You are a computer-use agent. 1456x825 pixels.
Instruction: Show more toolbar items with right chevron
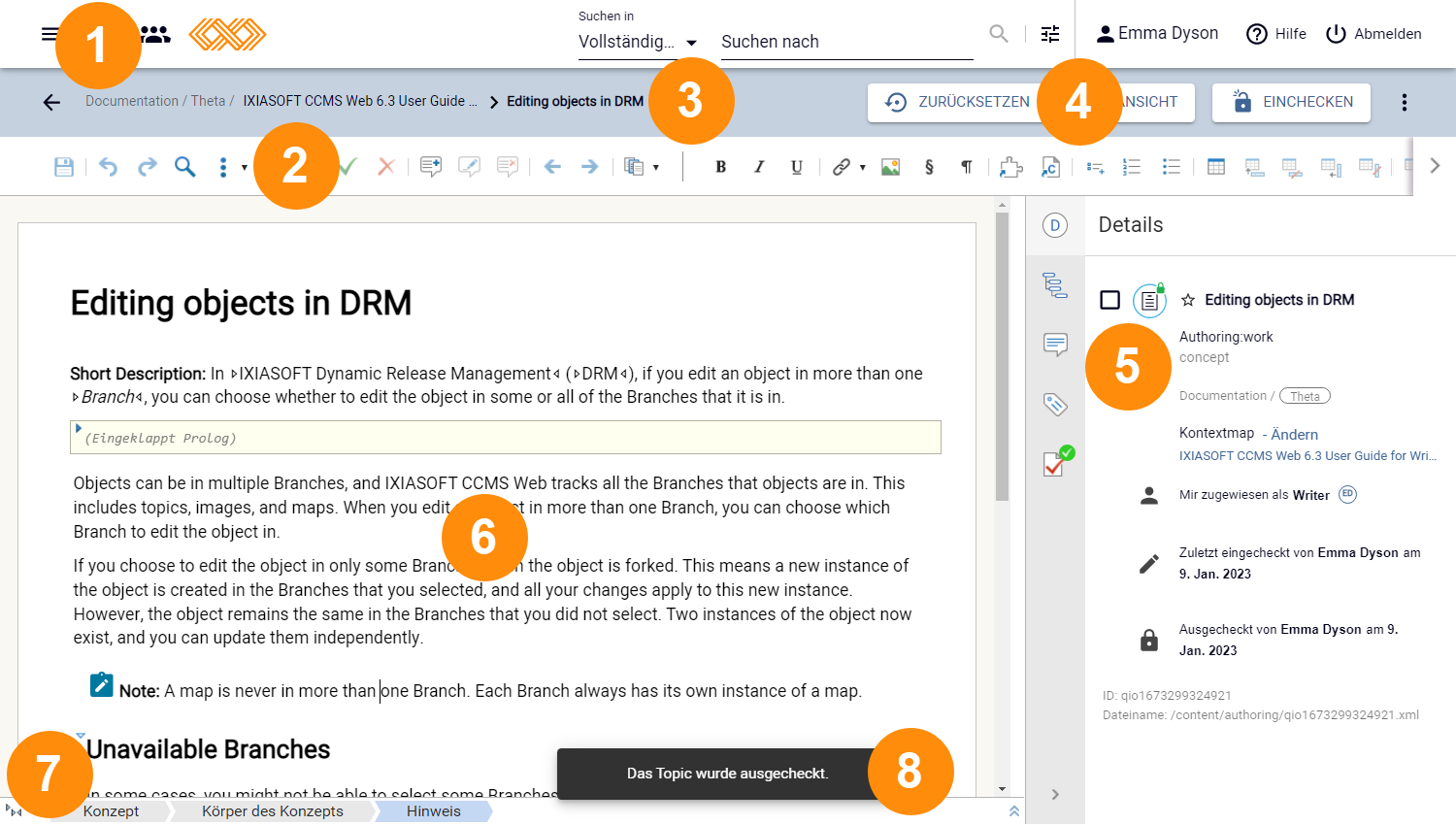(x=1435, y=166)
